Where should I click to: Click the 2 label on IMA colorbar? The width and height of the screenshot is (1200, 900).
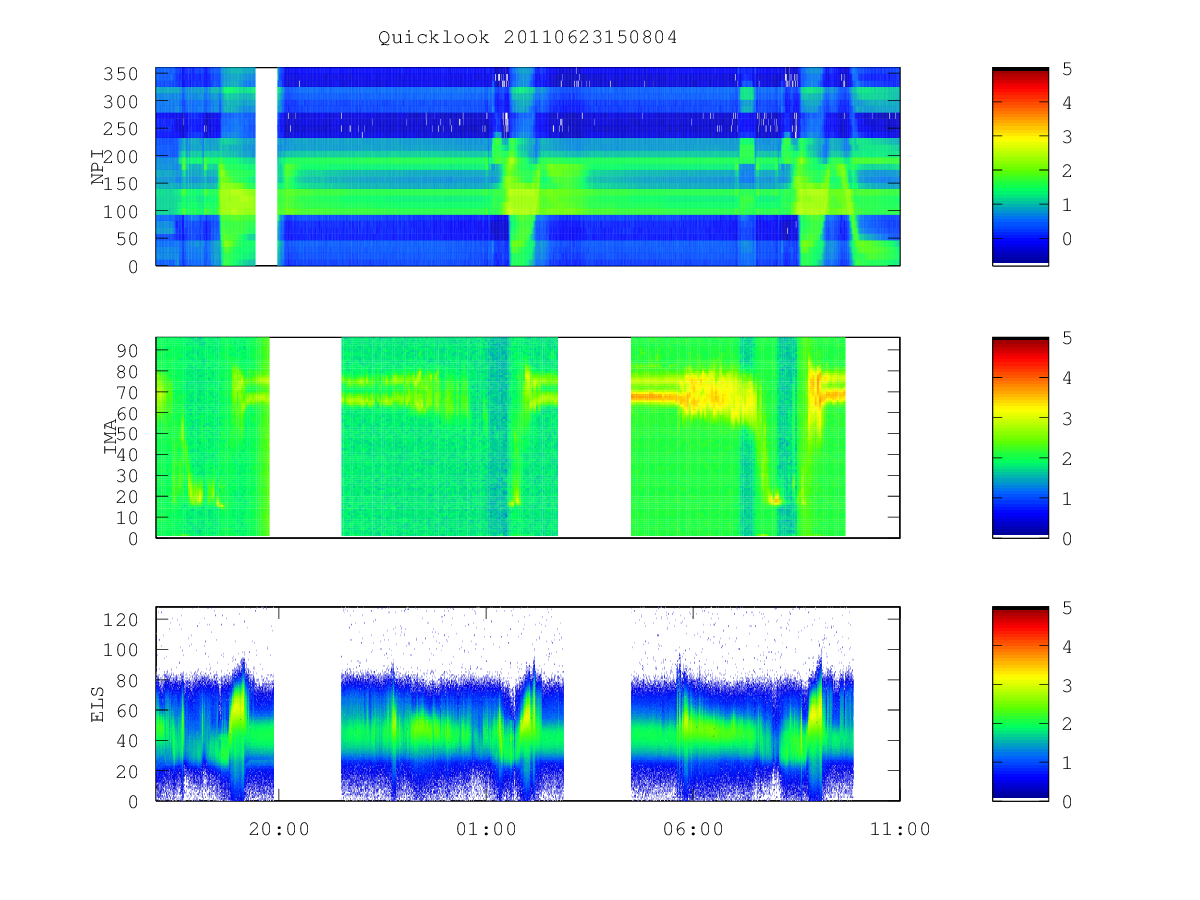pyautogui.click(x=1068, y=458)
